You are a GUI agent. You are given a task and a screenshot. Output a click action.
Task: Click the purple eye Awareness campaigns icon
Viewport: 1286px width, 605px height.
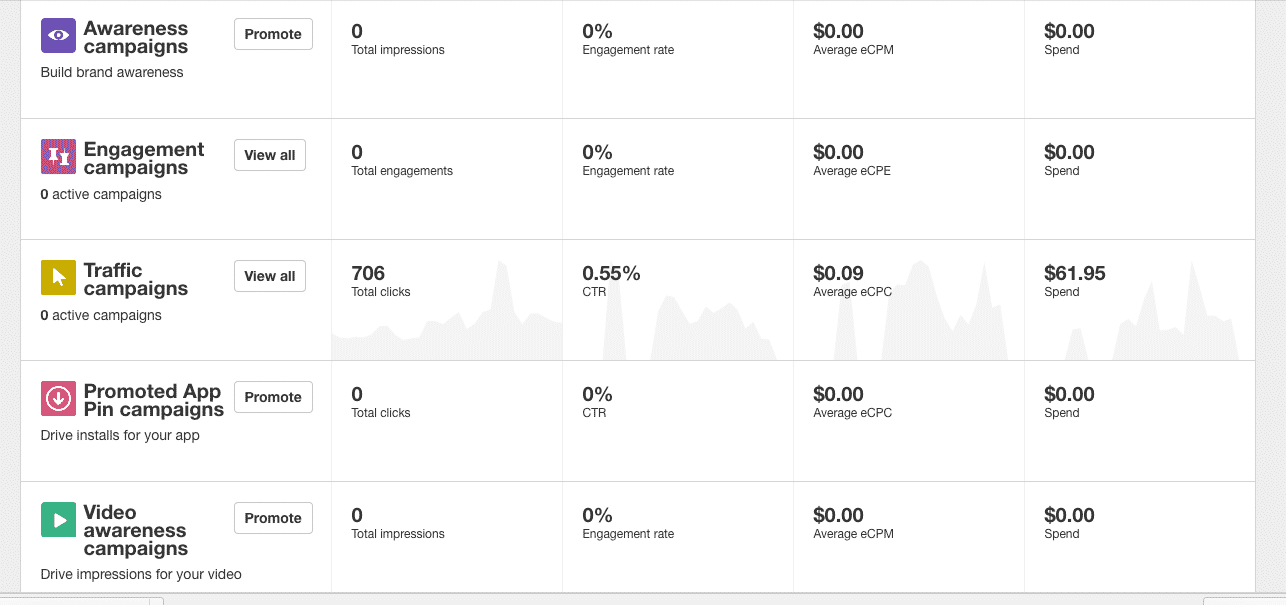[58, 35]
